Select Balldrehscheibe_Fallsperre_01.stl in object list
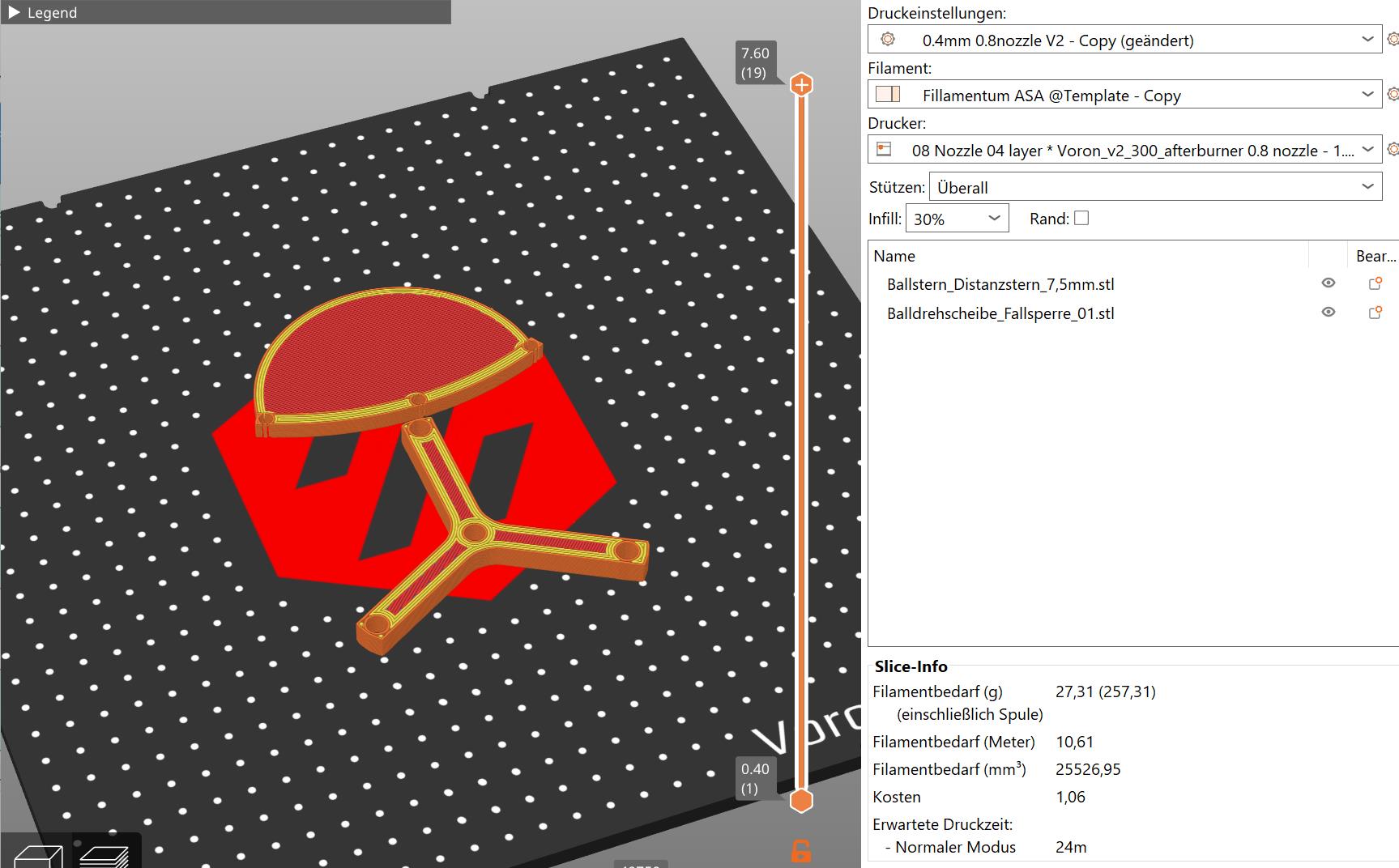Image resolution: width=1399 pixels, height=868 pixels. [1000, 313]
